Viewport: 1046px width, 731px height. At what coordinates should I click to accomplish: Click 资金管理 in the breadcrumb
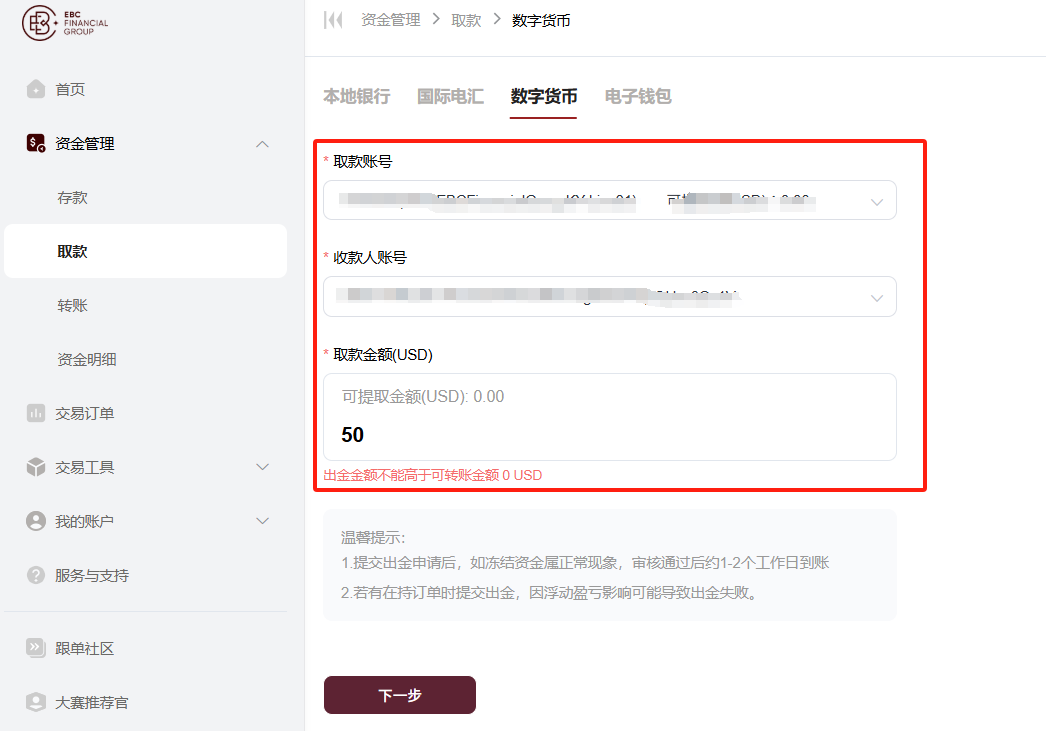point(390,20)
